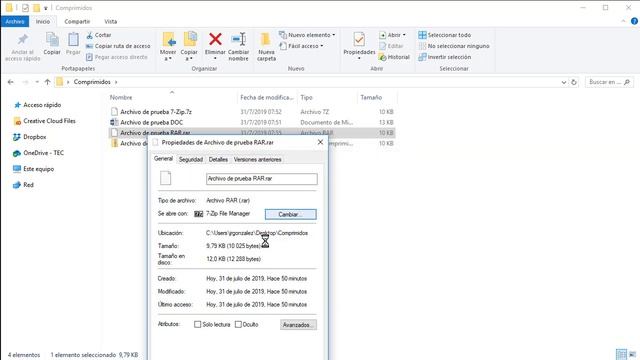The height and width of the screenshot is (360, 640).
Task: Select the Copiar ribbon icon
Action: tap(52, 44)
